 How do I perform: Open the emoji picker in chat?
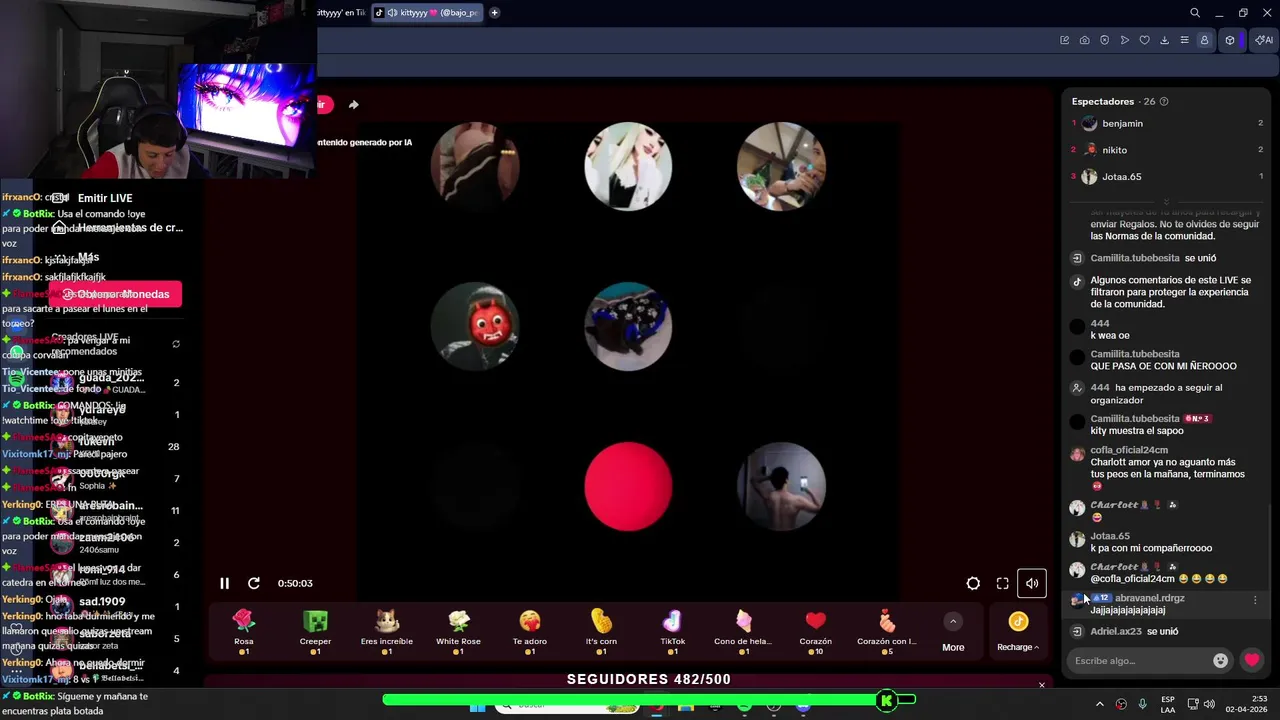(x=1220, y=660)
